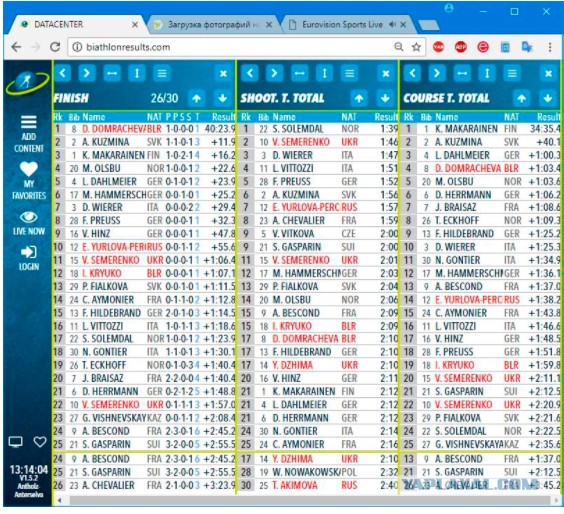Move the SHOOT. T. TOTAL panel right

pos(274,73)
